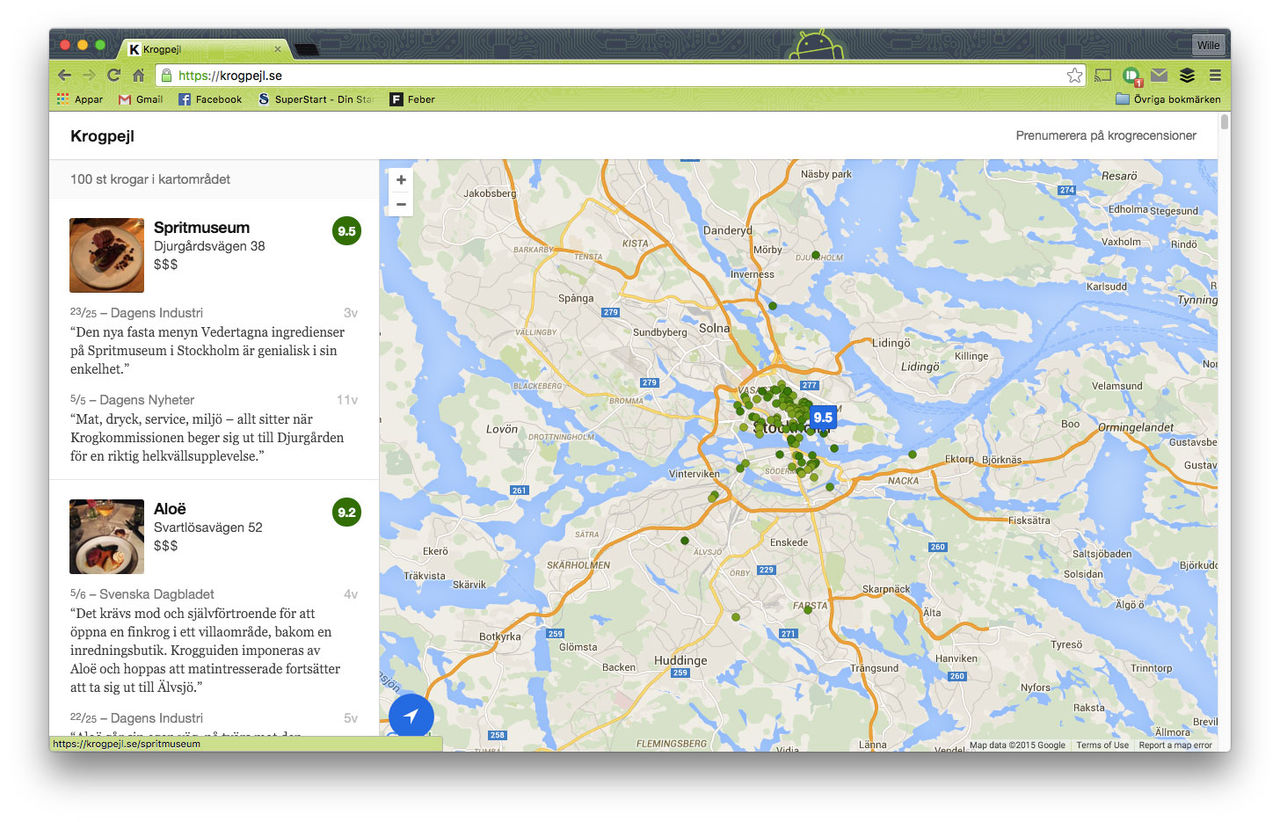
Task: Open the browser home page icon
Action: [x=138, y=75]
